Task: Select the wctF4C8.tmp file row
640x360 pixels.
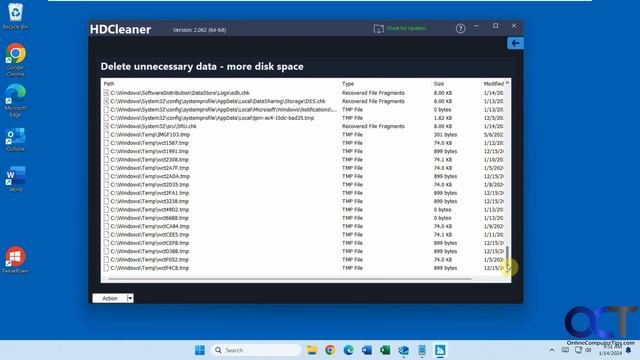Action: pos(304,268)
